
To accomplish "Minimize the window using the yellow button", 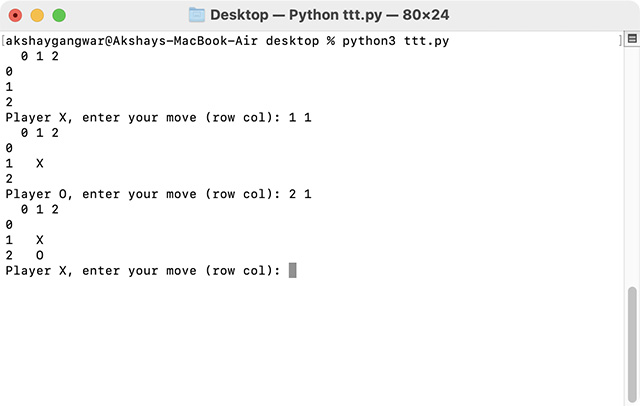I will (x=37, y=16).
